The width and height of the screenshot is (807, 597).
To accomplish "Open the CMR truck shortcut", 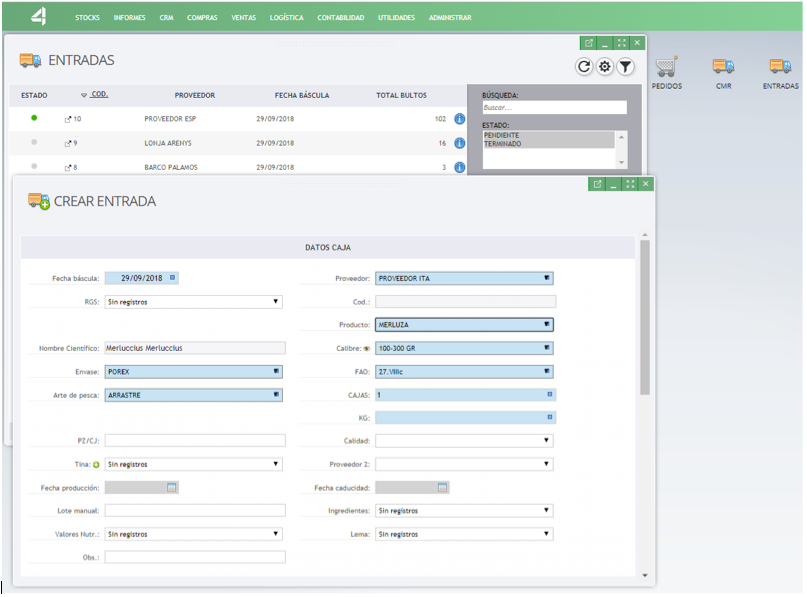I will tap(723, 67).
